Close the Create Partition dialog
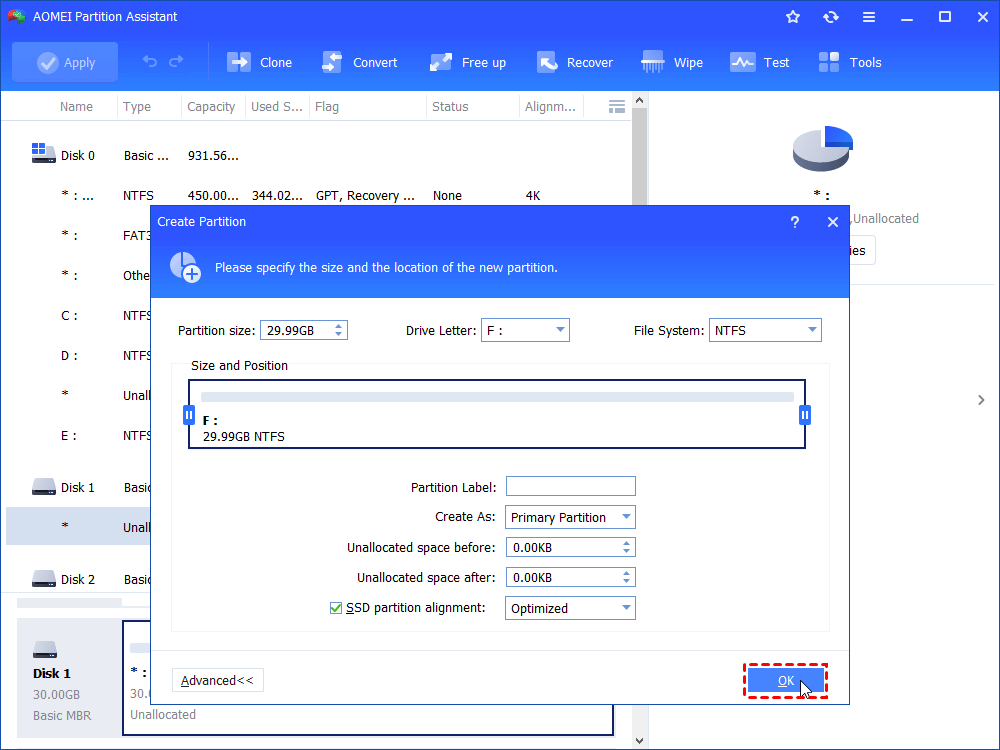The height and width of the screenshot is (750, 1000). [x=833, y=222]
